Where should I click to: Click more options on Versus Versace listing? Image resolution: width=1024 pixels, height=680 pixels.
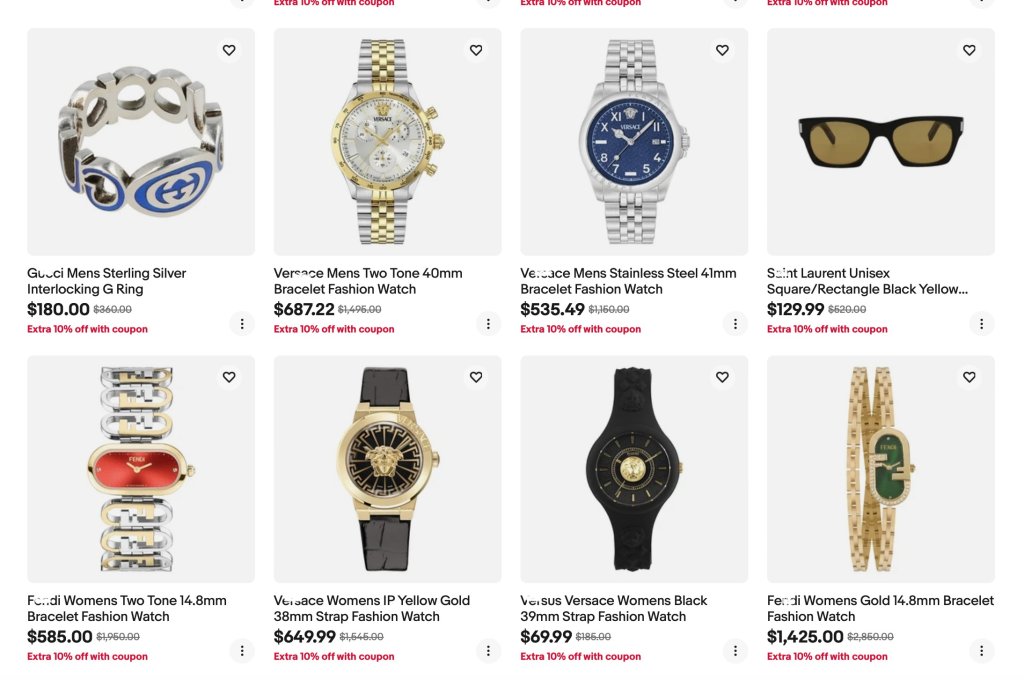pos(735,651)
